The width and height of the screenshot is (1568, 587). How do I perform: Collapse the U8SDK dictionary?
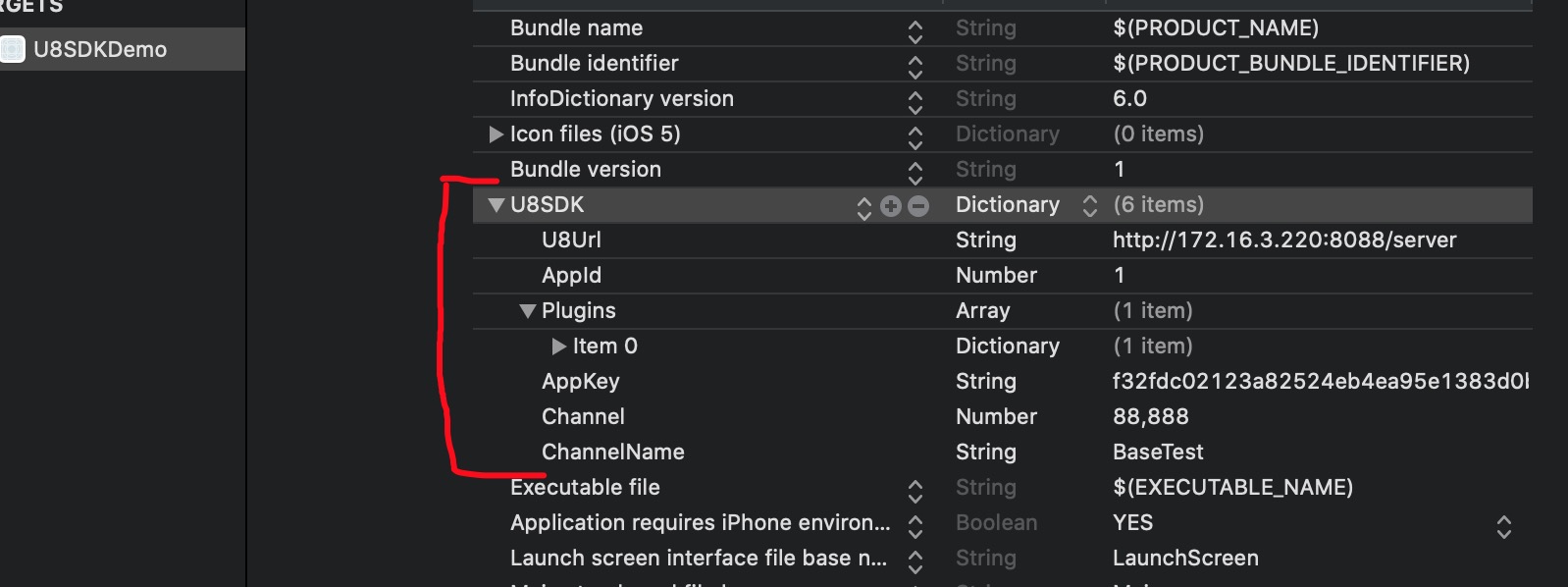[x=497, y=205]
